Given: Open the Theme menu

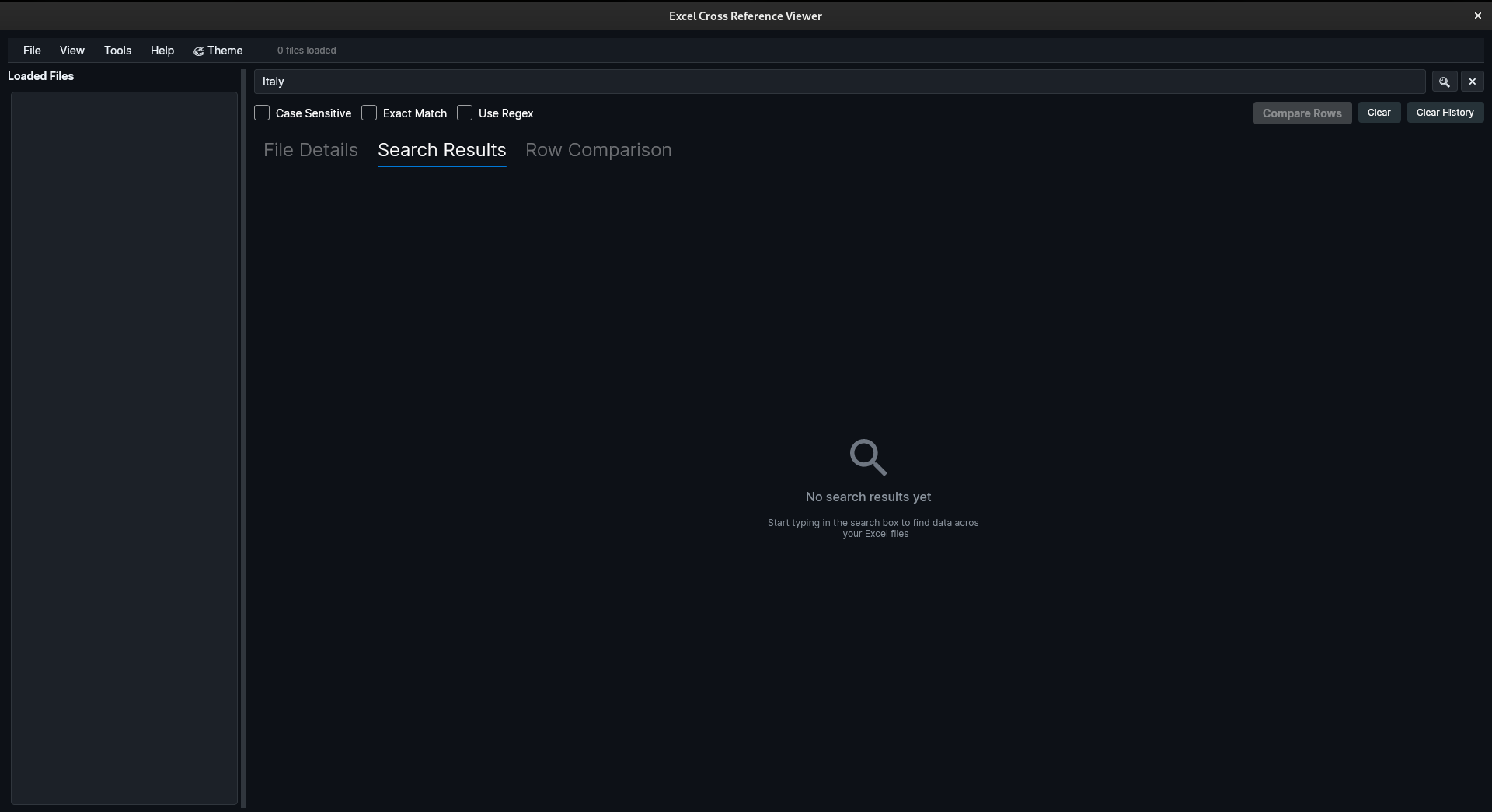Looking at the screenshot, I should pos(218,51).
